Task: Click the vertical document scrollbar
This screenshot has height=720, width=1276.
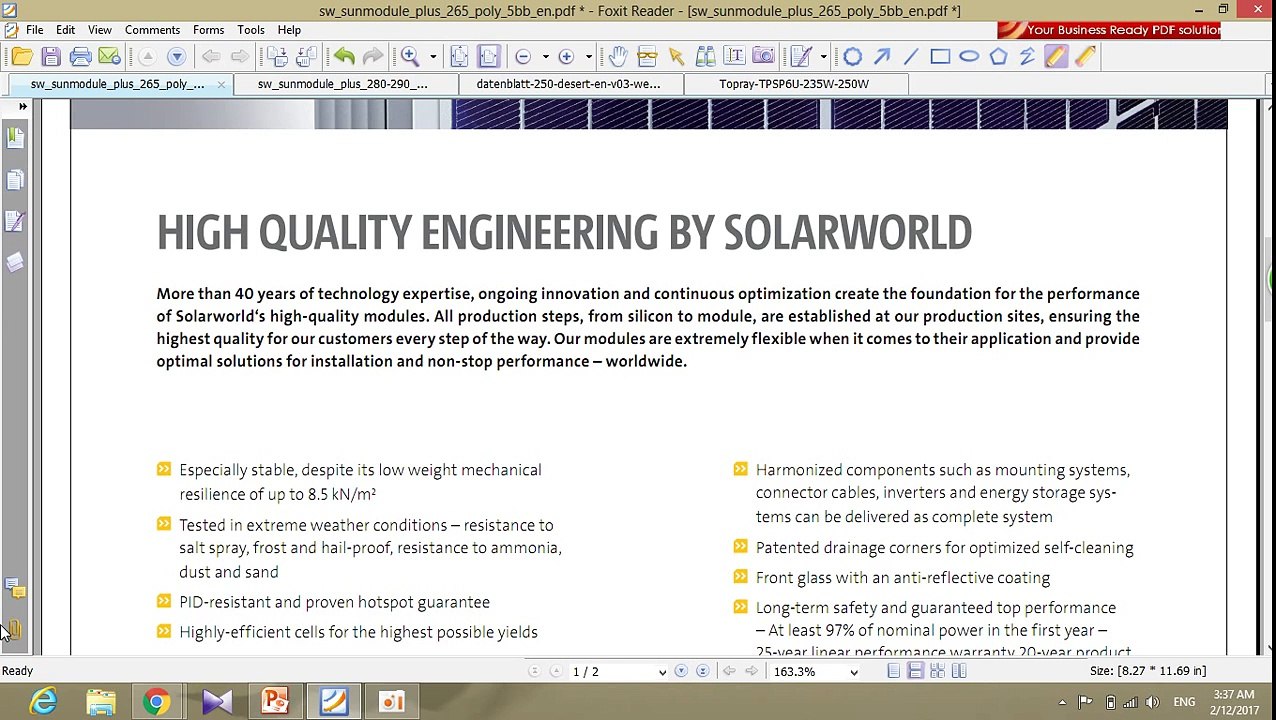Action: click(1269, 280)
